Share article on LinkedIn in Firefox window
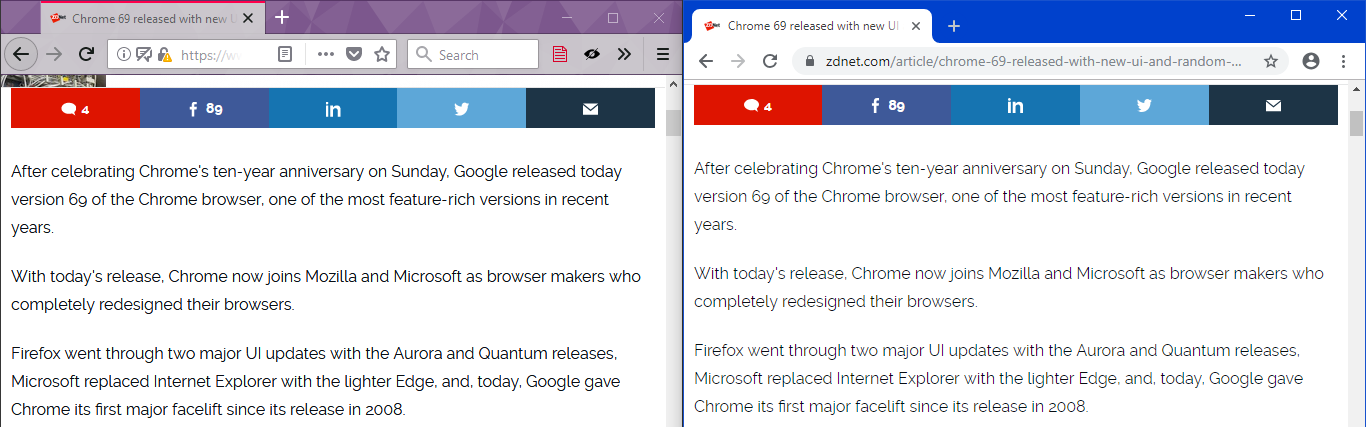Screen dimensions: 1366x427 click(333, 108)
